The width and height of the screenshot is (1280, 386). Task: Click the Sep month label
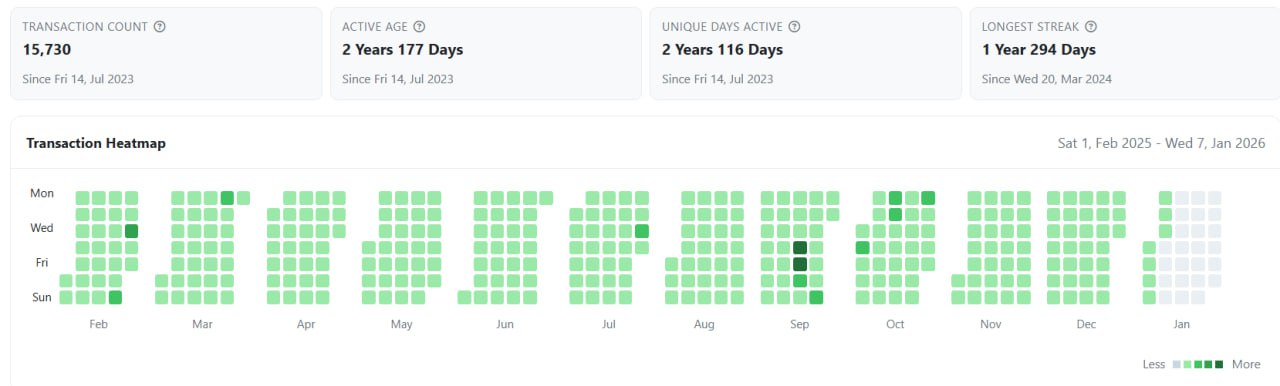click(x=799, y=325)
